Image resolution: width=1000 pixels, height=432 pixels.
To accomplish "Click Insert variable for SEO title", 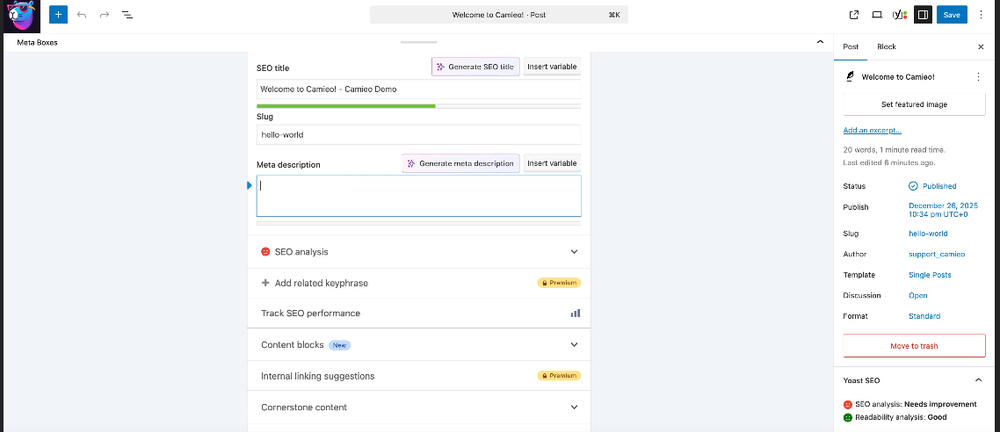I will pyautogui.click(x=552, y=67).
